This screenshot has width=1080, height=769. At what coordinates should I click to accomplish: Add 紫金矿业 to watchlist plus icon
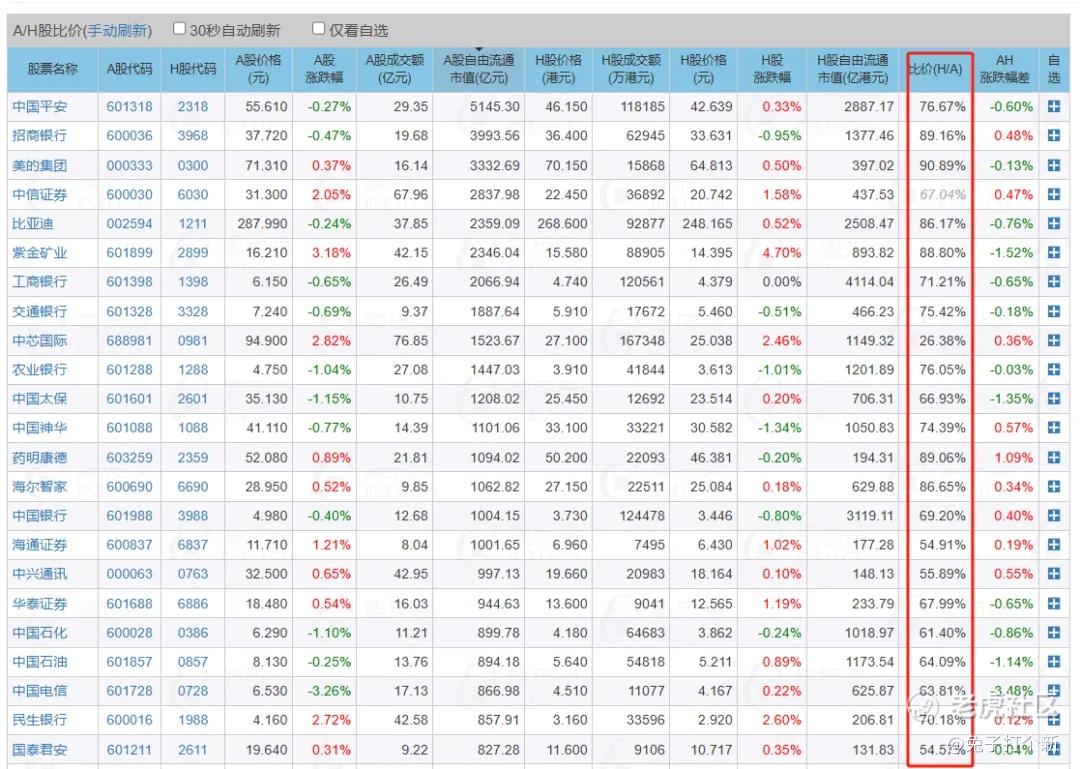(x=1053, y=253)
